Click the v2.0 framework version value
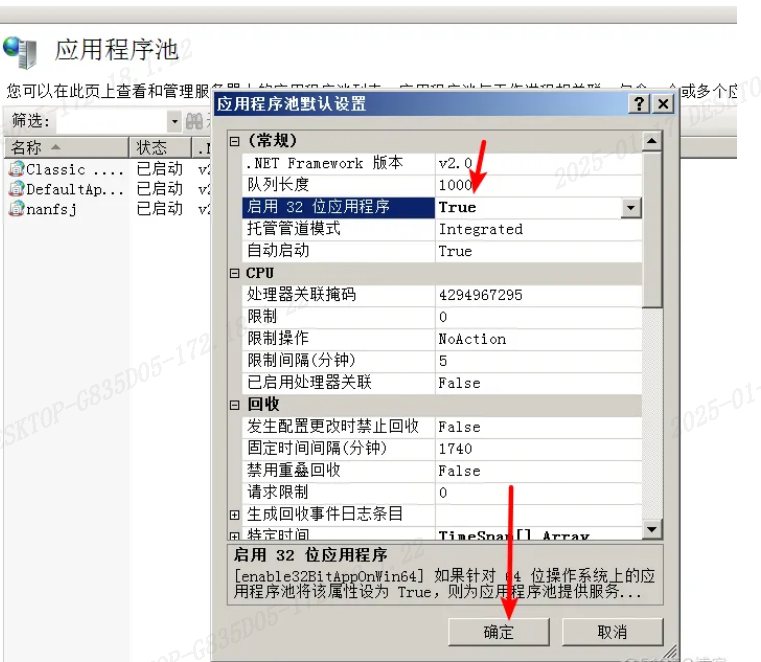Image resolution: width=761 pixels, height=662 pixels. pos(455,164)
